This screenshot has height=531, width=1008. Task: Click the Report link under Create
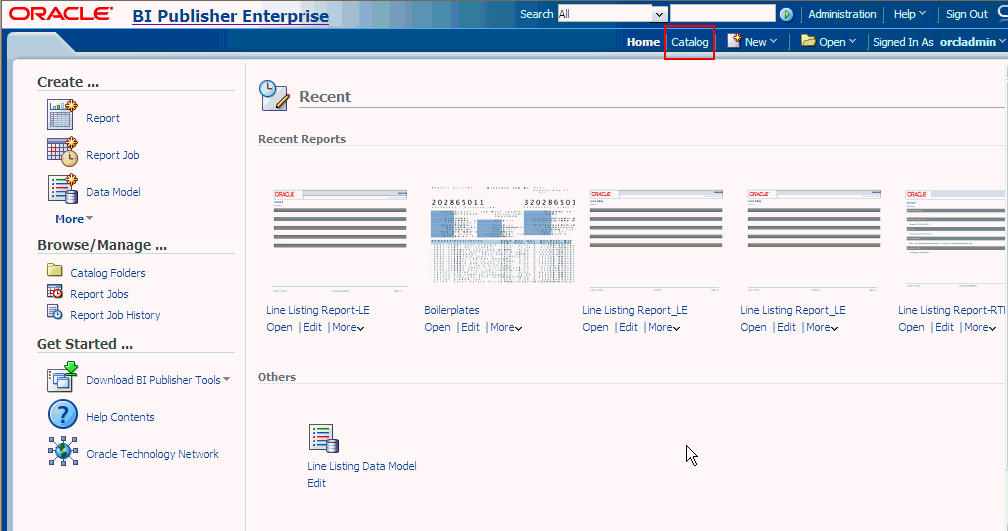[x=103, y=118]
